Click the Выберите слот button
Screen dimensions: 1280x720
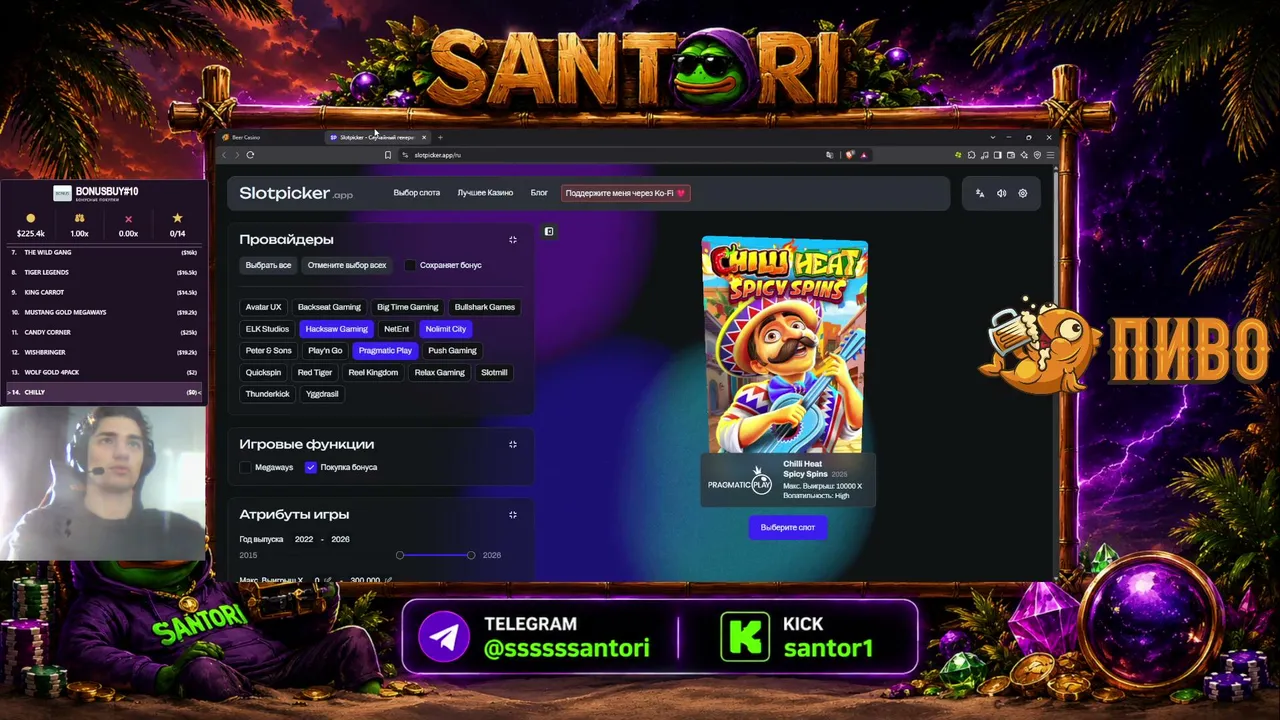[x=788, y=527]
